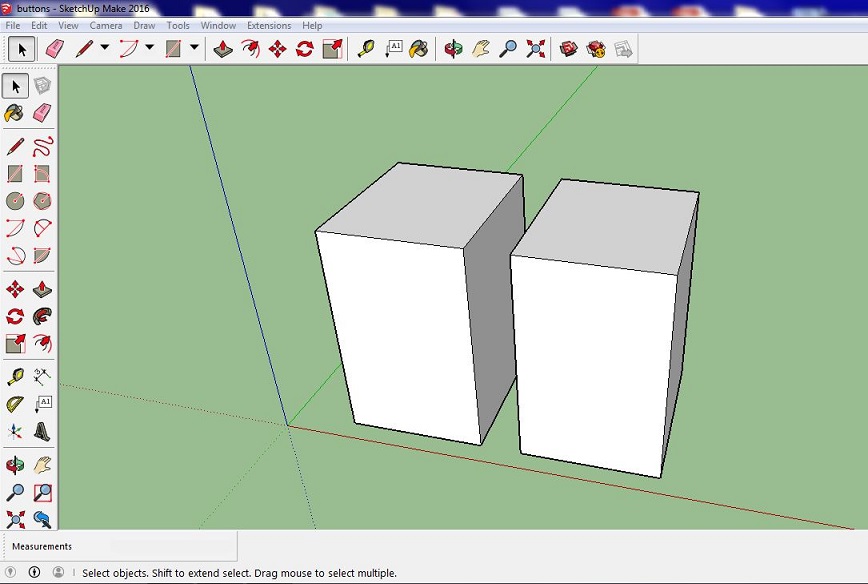Choose the 3D Text tool

pos(42,432)
